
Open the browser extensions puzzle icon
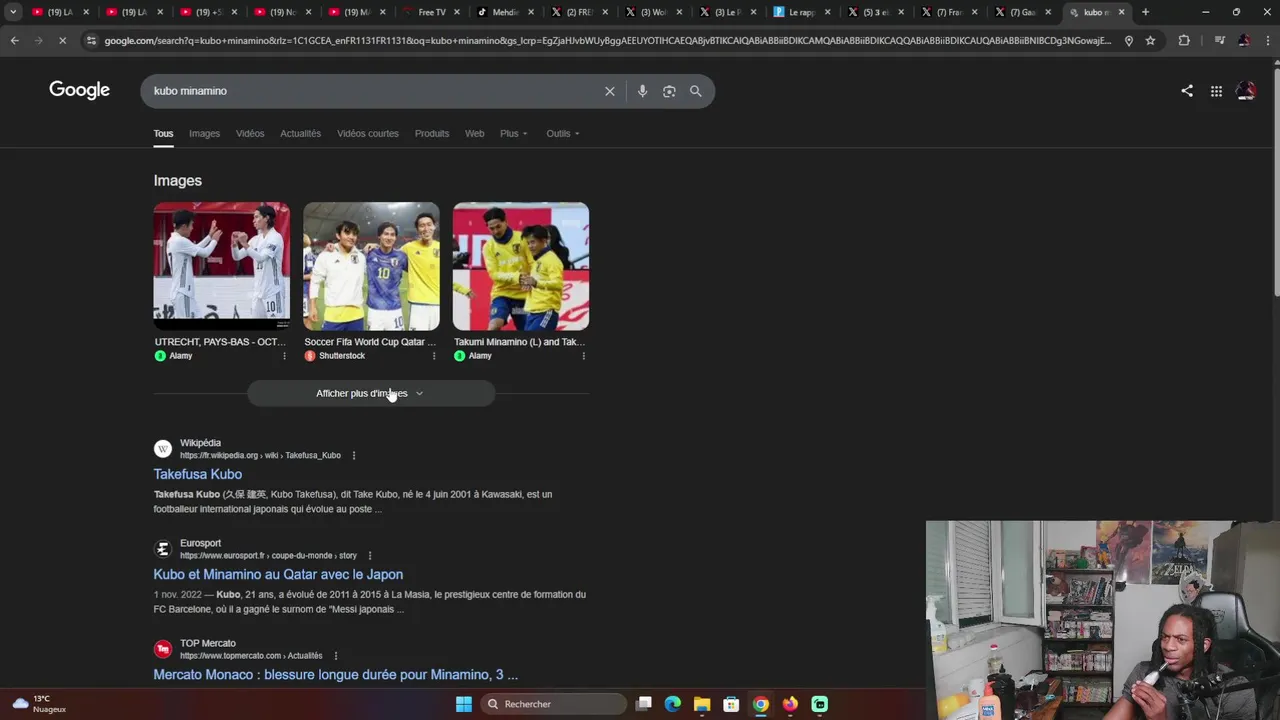tap(1184, 40)
